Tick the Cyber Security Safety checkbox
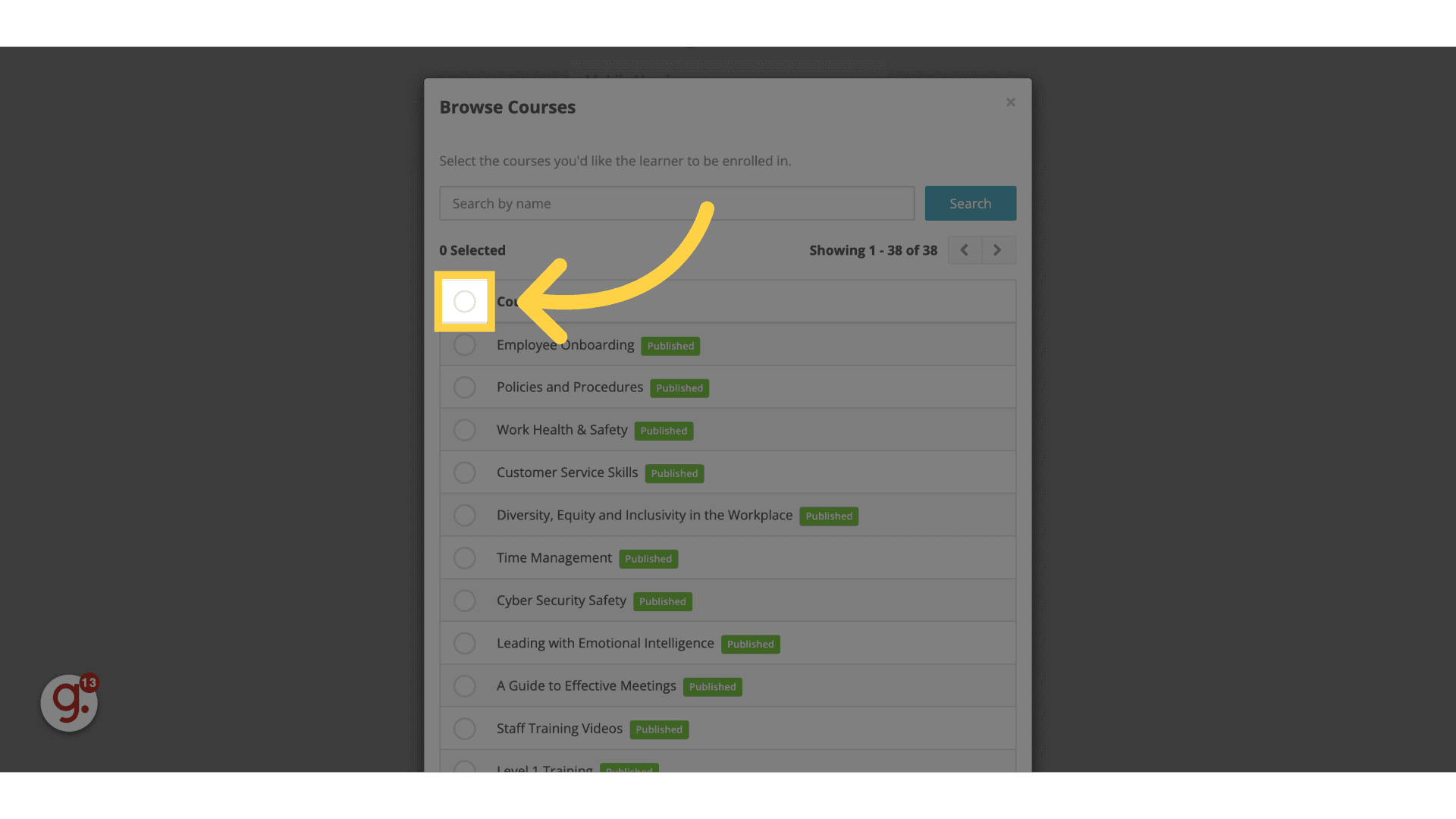Screen dimensions: 1456x819 point(465,601)
